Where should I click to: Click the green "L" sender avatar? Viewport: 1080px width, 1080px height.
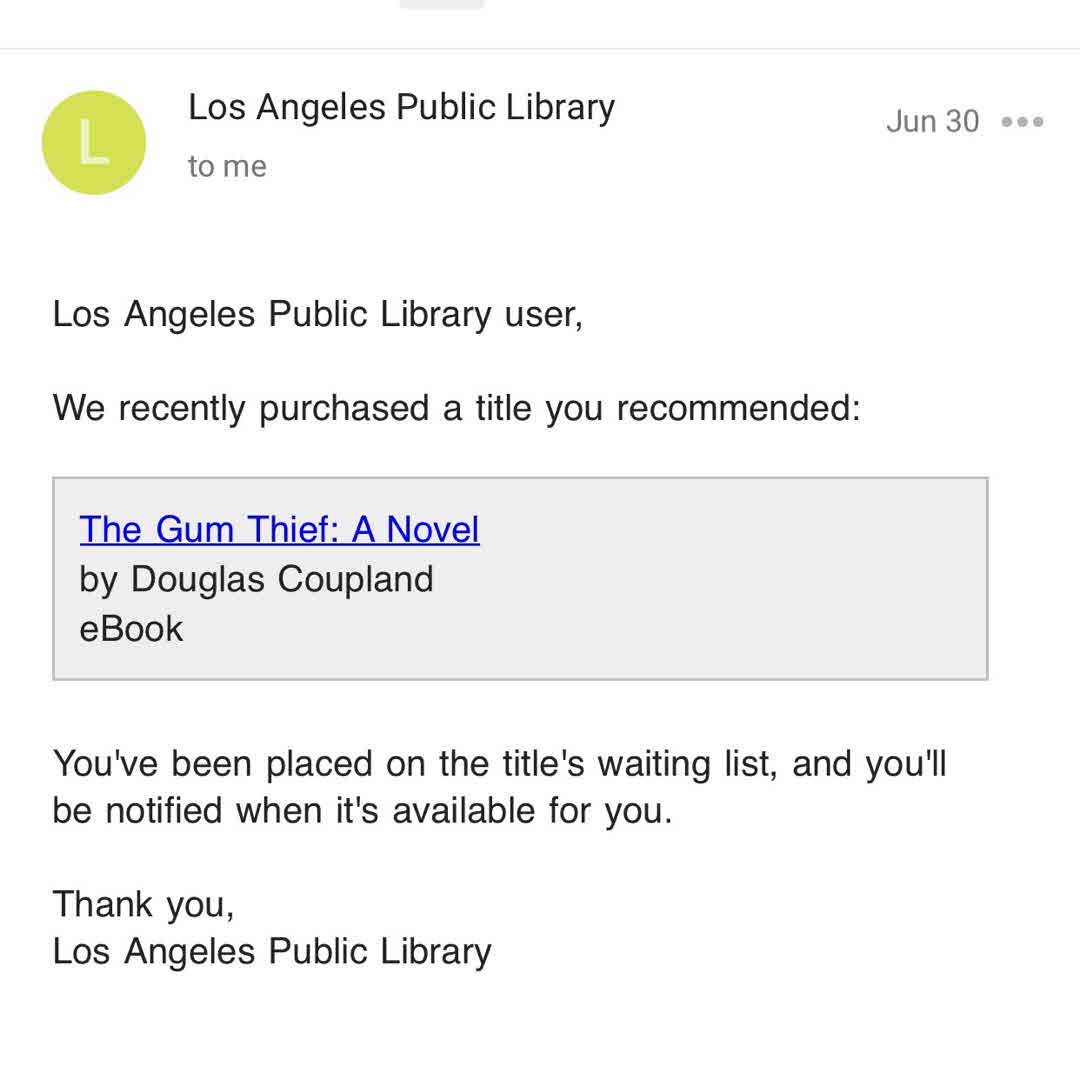(94, 143)
